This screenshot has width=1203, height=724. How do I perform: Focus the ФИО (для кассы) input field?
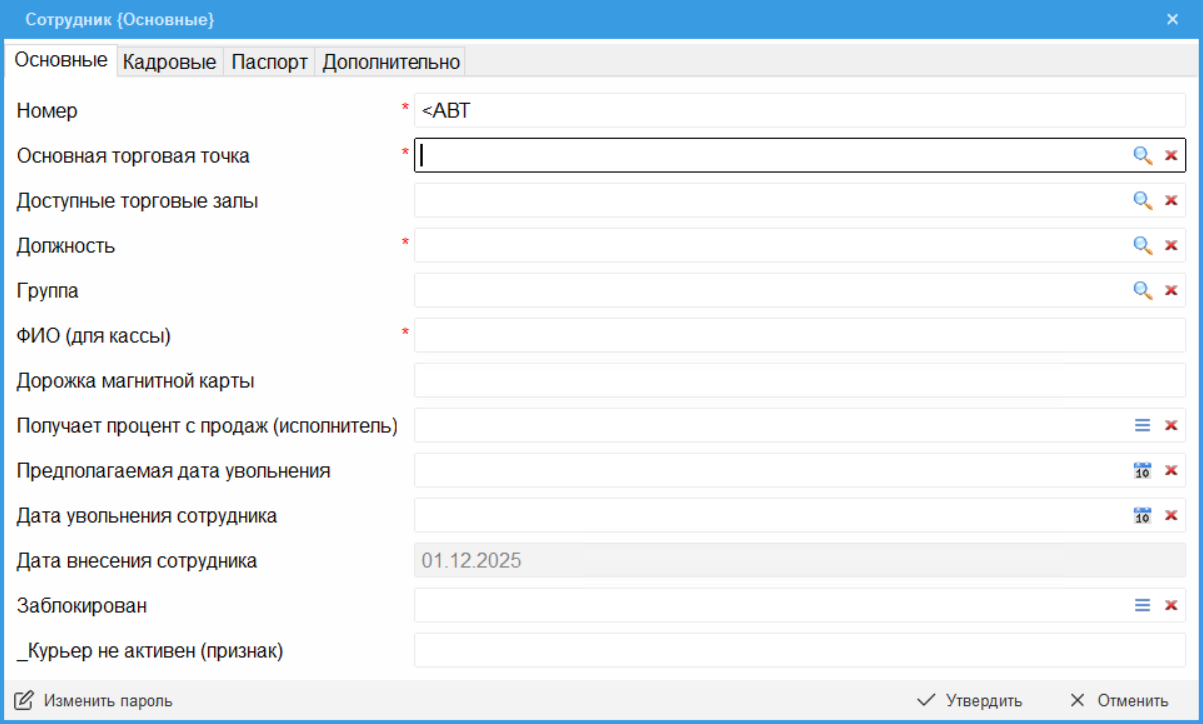(x=798, y=335)
